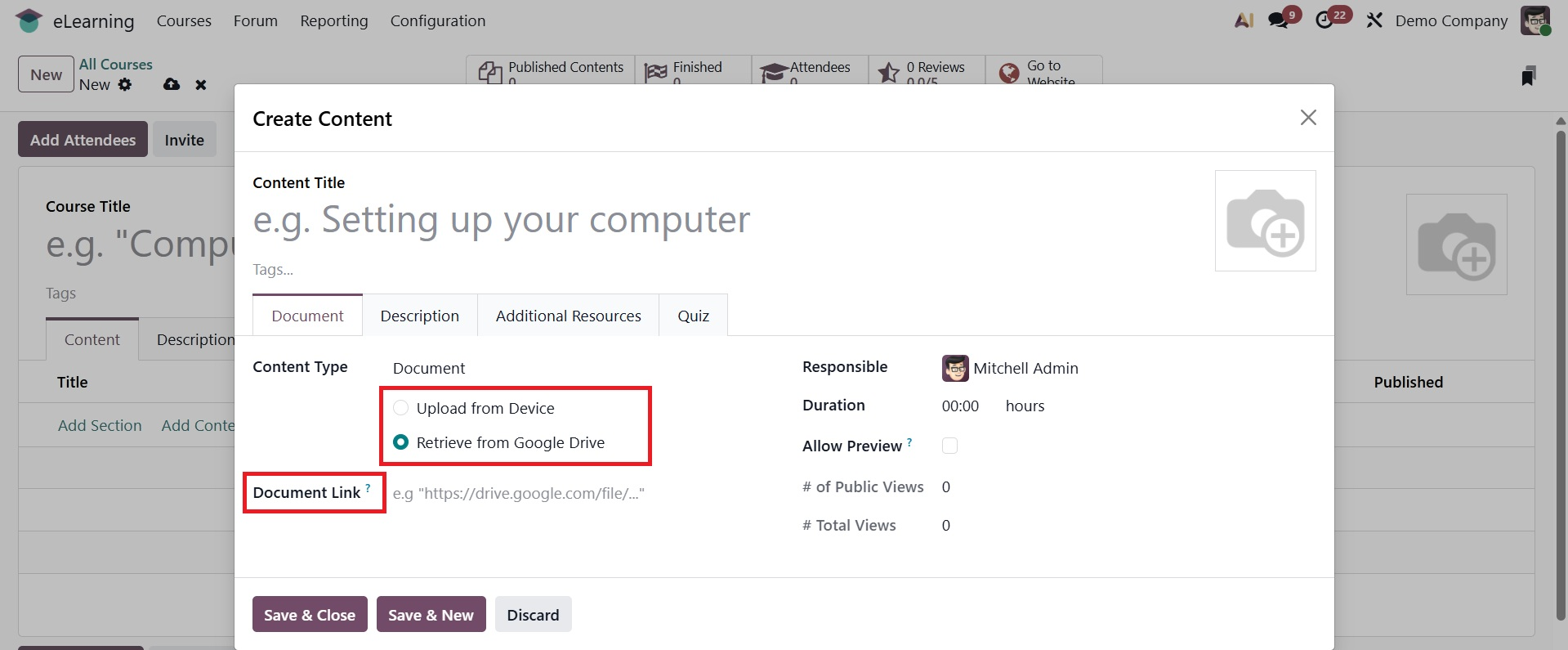The height and width of the screenshot is (650, 1568).
Task: Switch to the Quiz tab
Action: tap(693, 316)
